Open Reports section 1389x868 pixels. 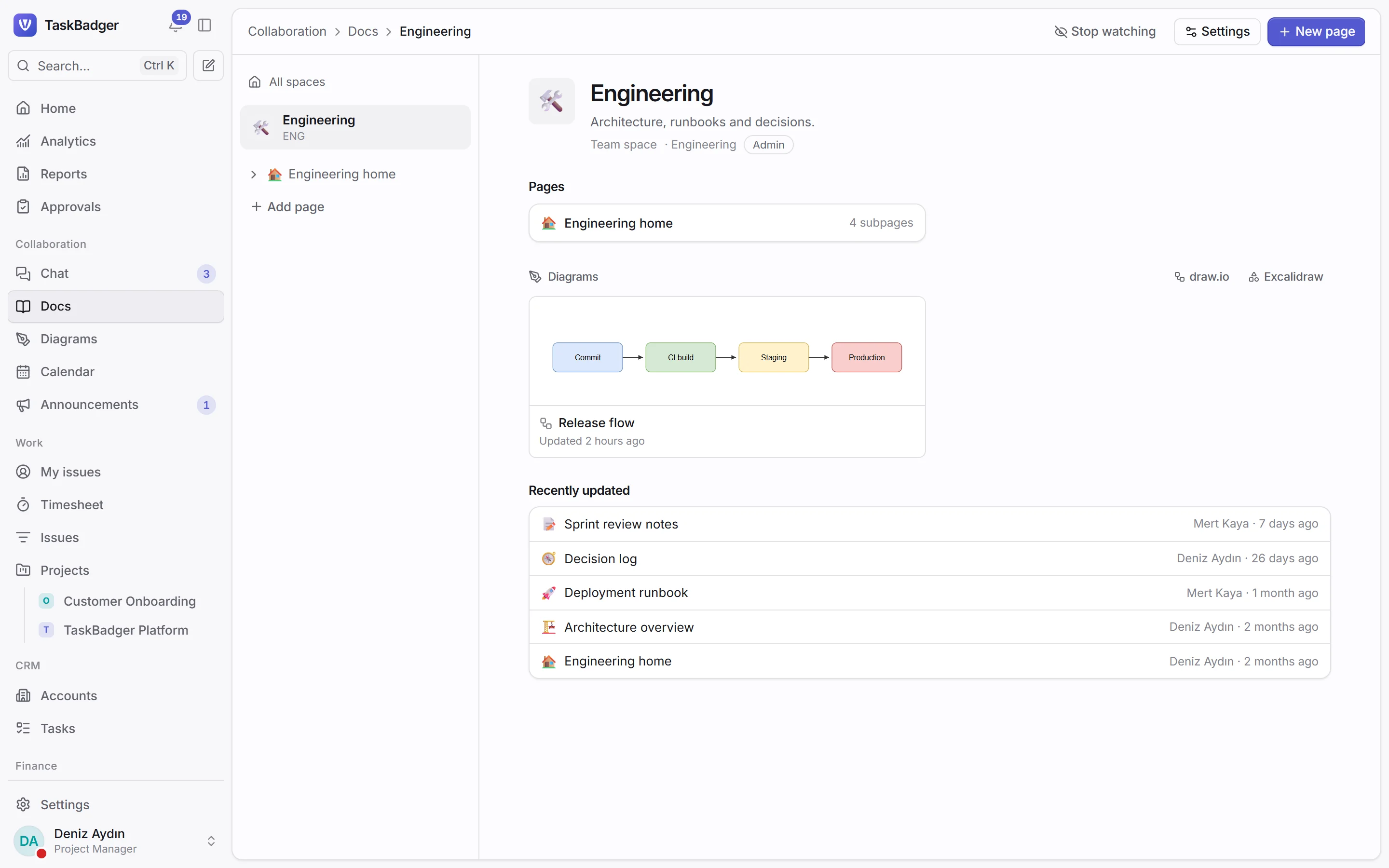pos(115,174)
